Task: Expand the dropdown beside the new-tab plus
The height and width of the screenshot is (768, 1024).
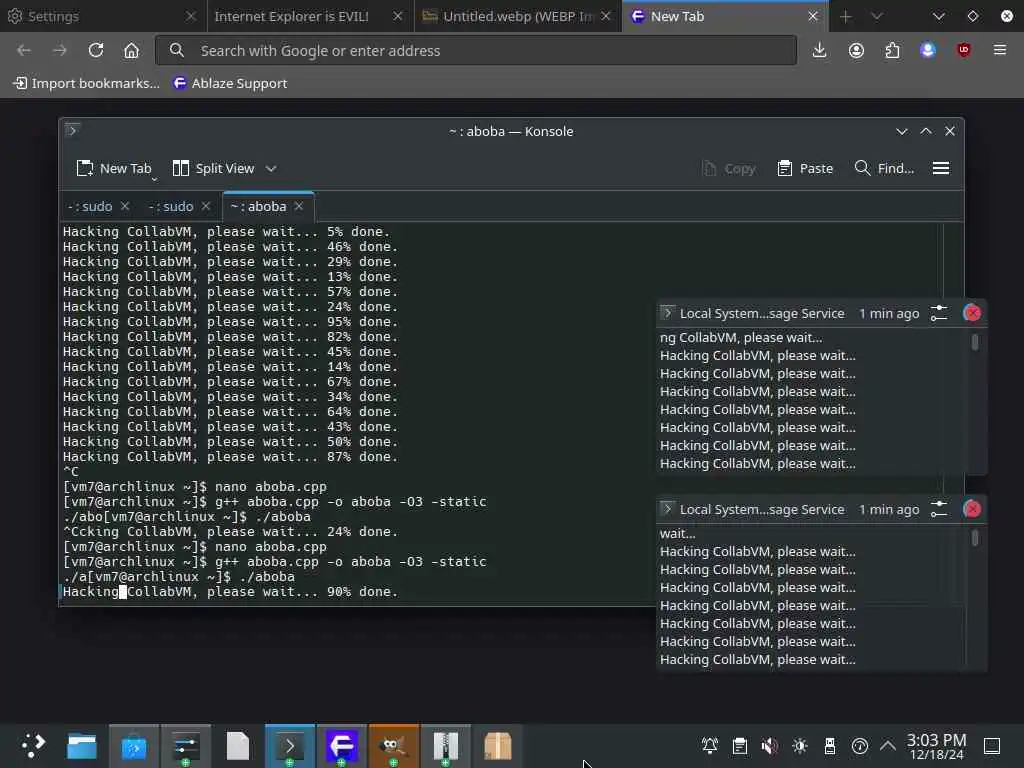Action: pos(877,16)
